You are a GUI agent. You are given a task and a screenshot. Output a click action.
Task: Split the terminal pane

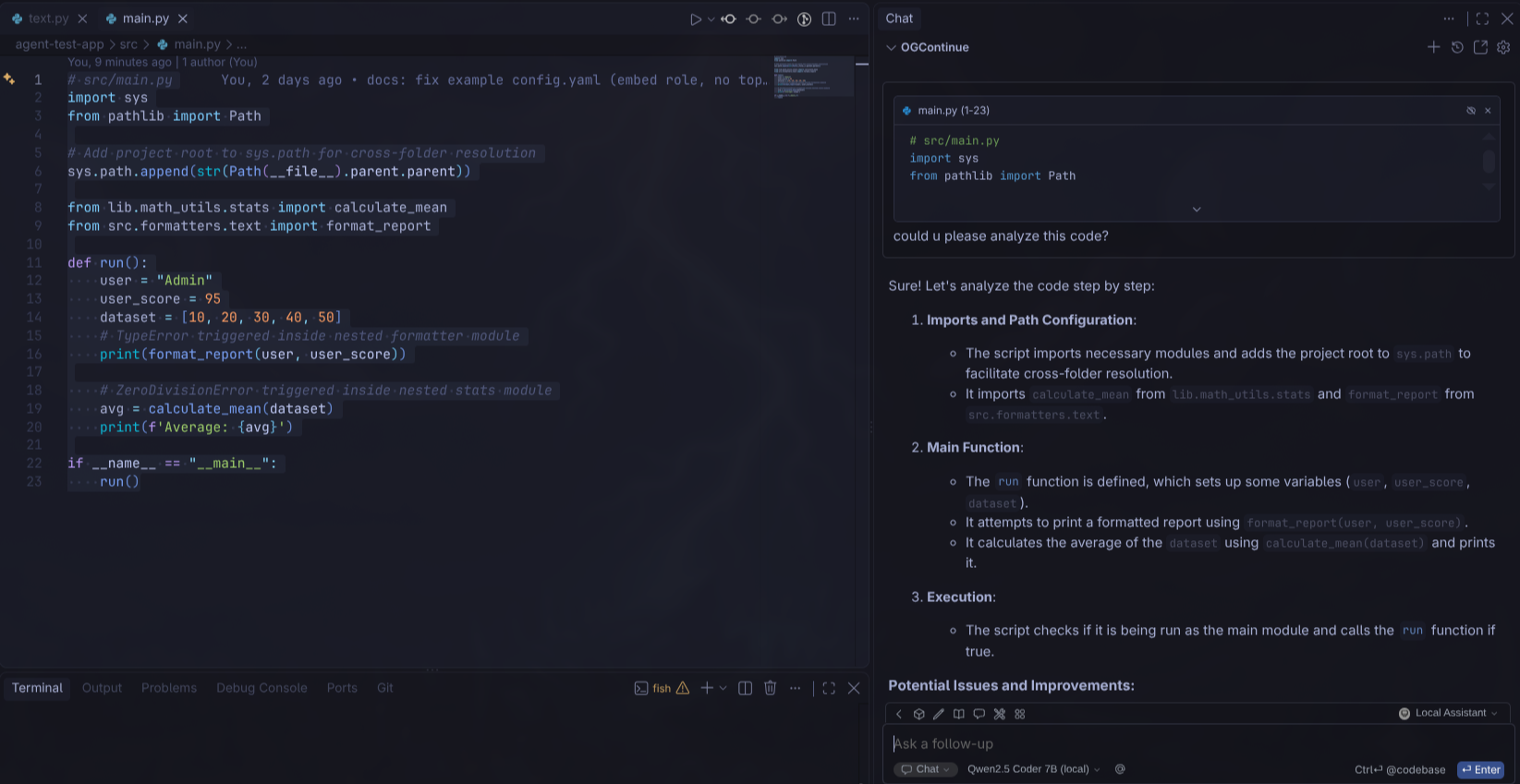746,688
